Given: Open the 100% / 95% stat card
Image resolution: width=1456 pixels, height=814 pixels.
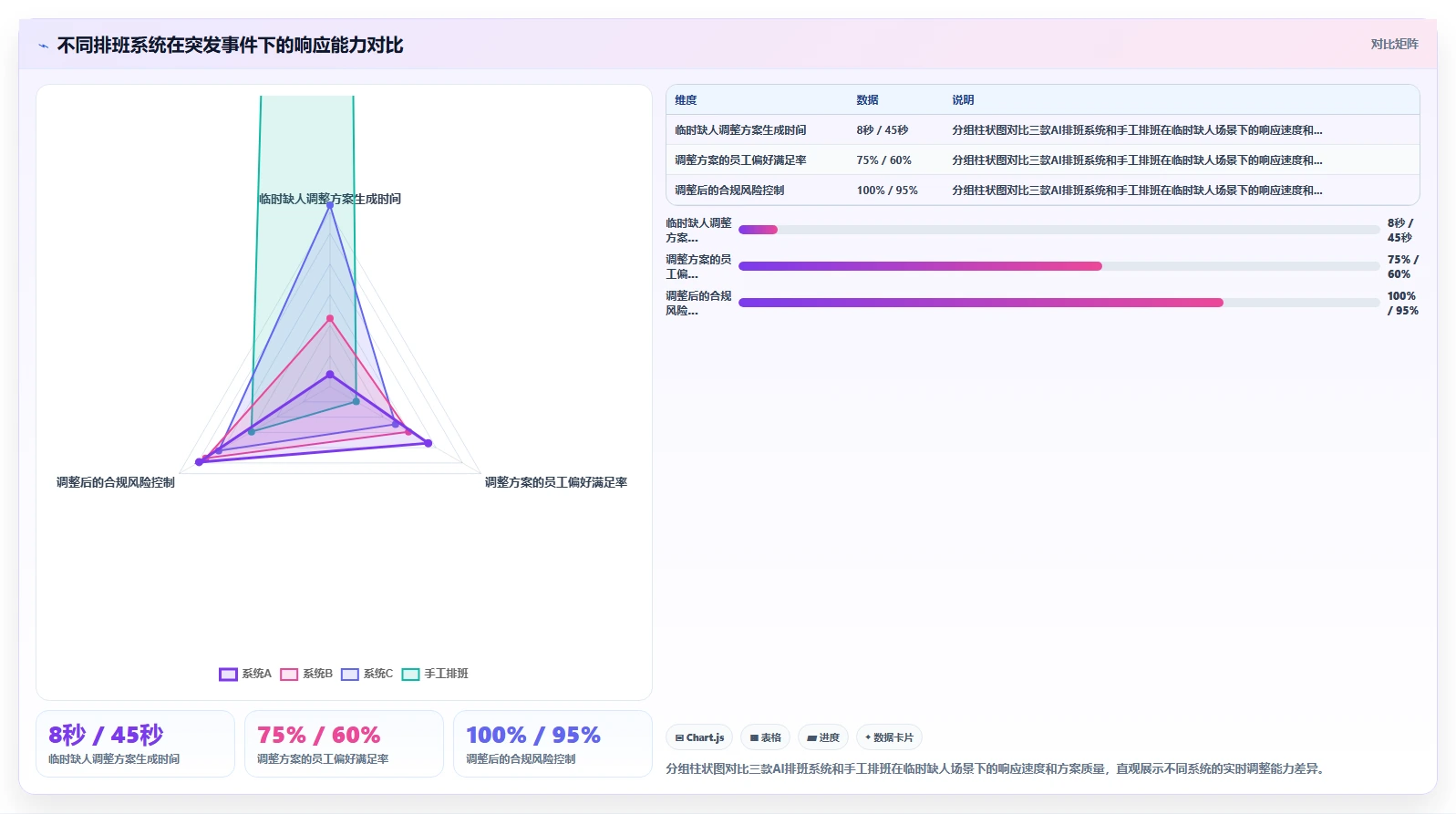Looking at the screenshot, I should pyautogui.click(x=552, y=744).
